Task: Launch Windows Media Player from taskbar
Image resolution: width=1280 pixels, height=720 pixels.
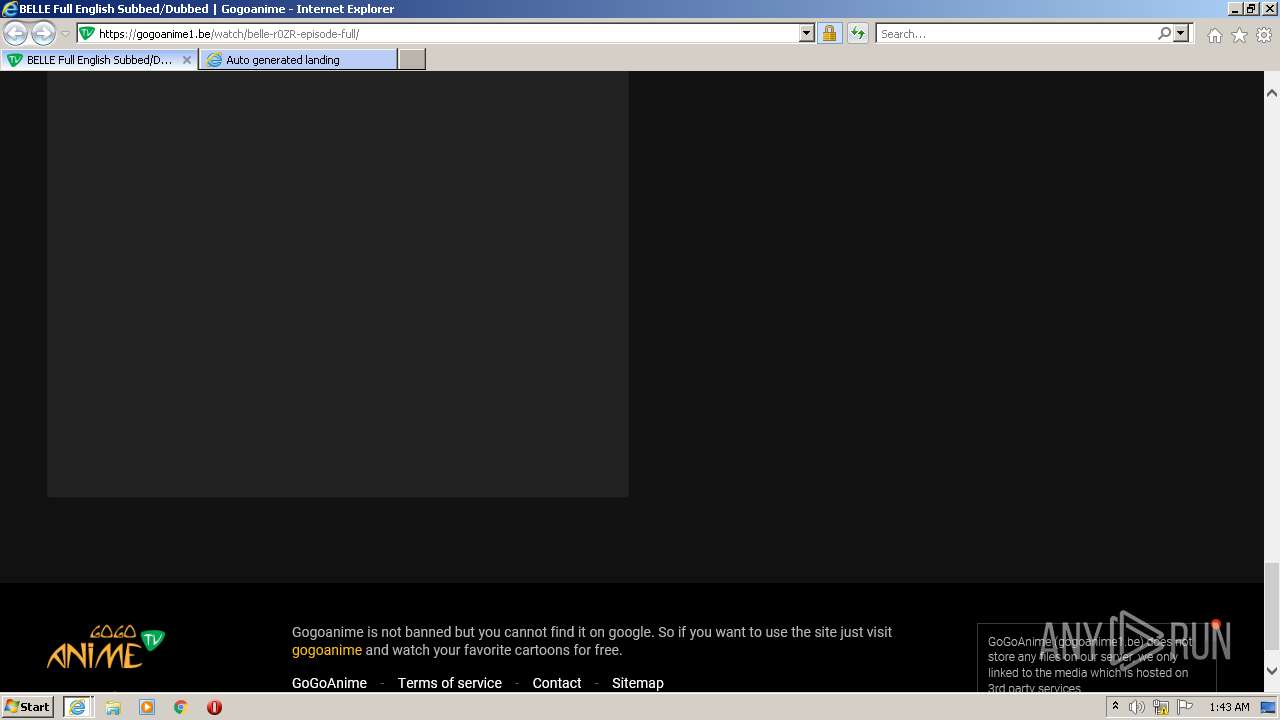Action: click(x=147, y=707)
